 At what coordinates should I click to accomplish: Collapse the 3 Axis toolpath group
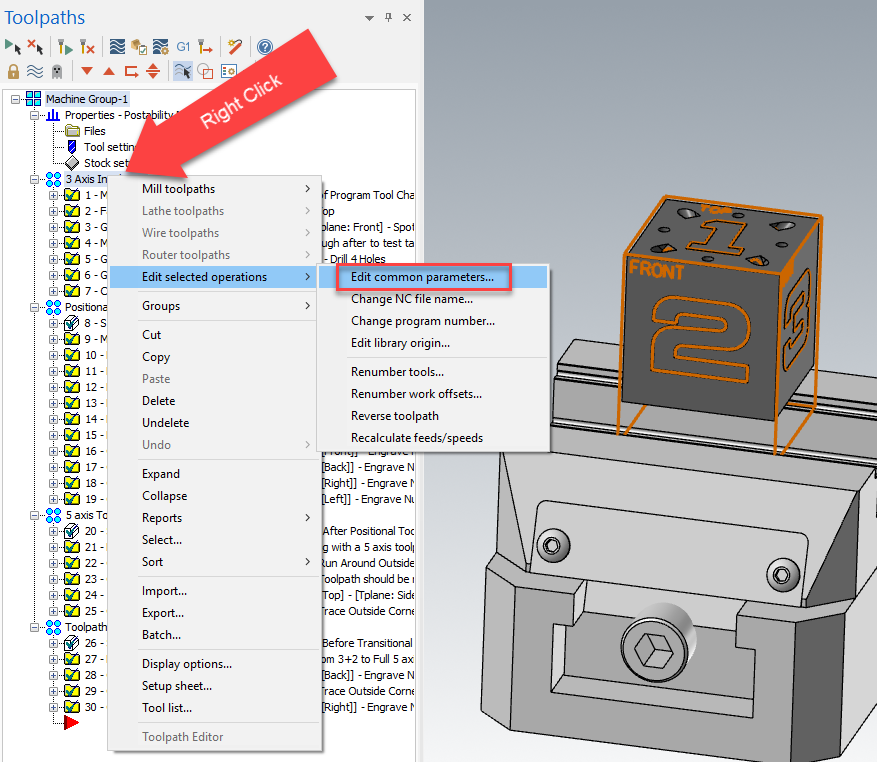coord(35,179)
